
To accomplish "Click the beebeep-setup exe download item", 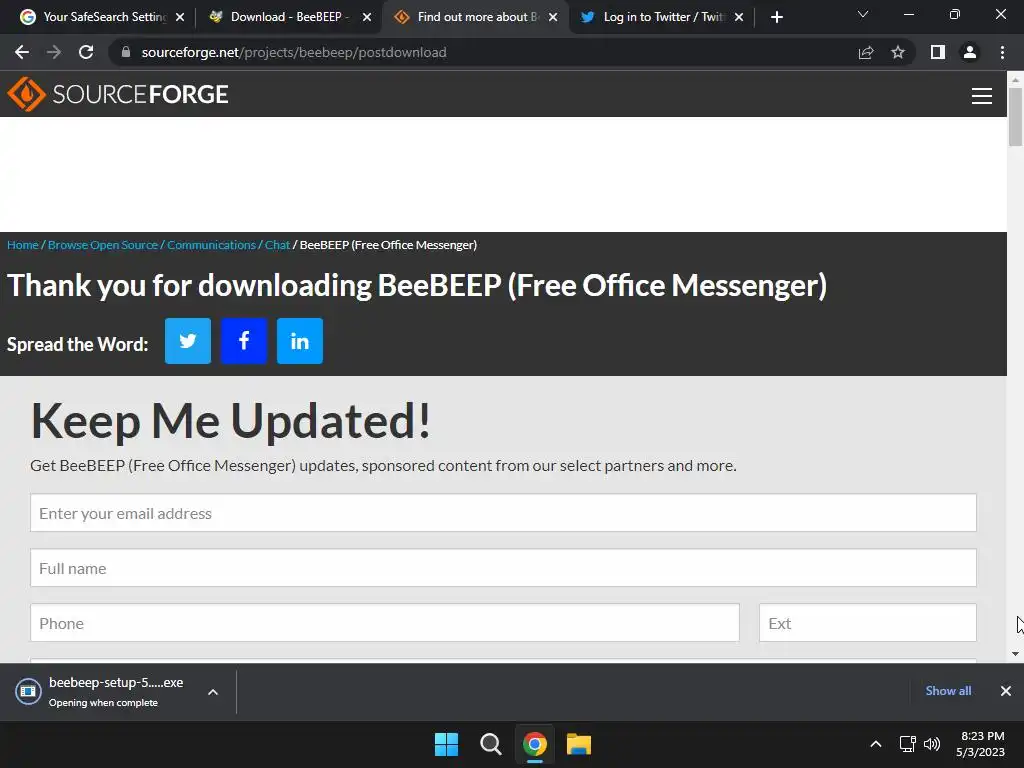I will (x=104, y=692).
